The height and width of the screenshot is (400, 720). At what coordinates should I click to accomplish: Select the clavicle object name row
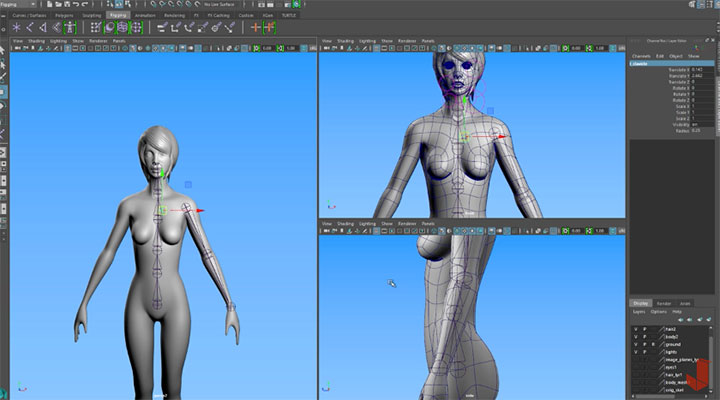click(672, 64)
